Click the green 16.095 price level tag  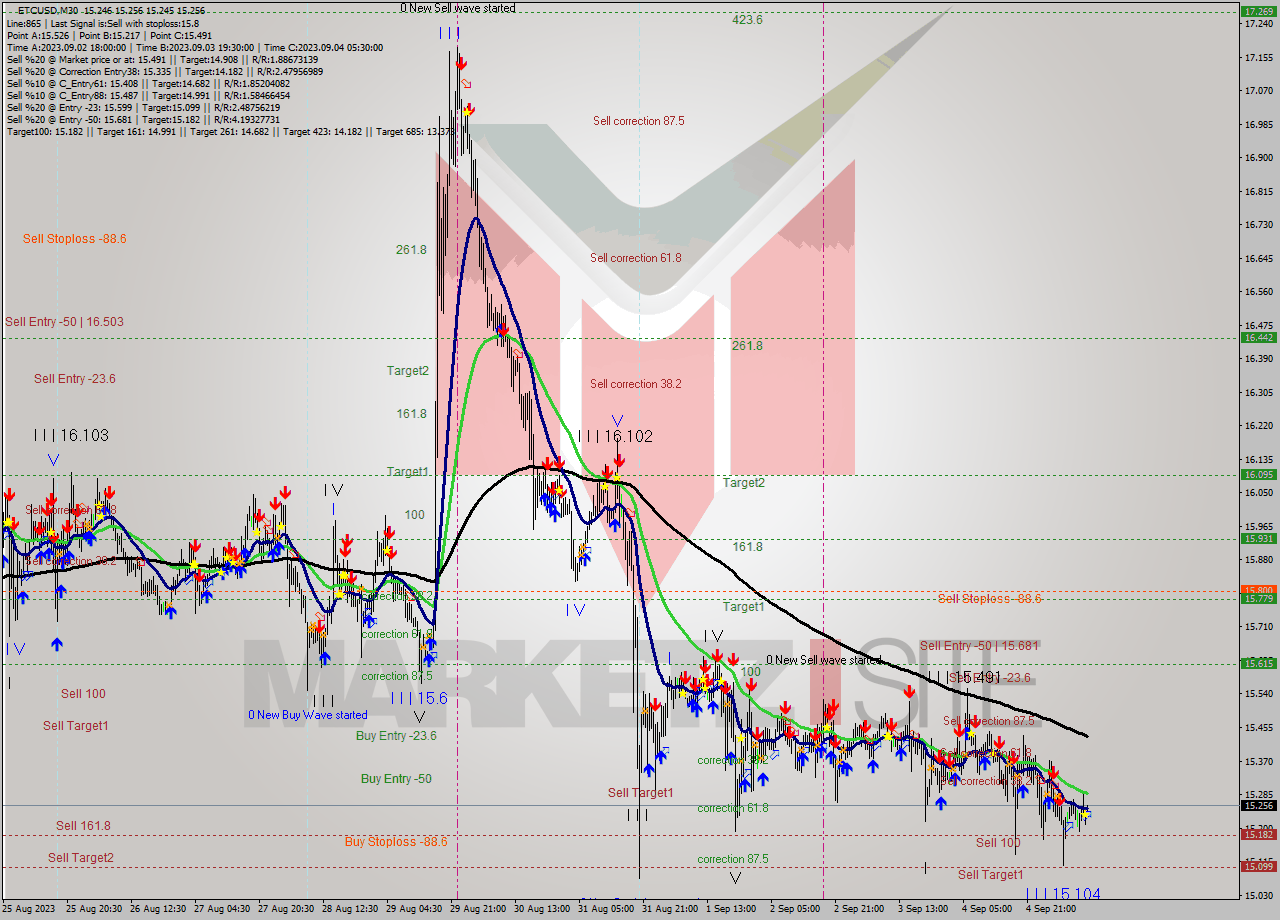(1258, 474)
